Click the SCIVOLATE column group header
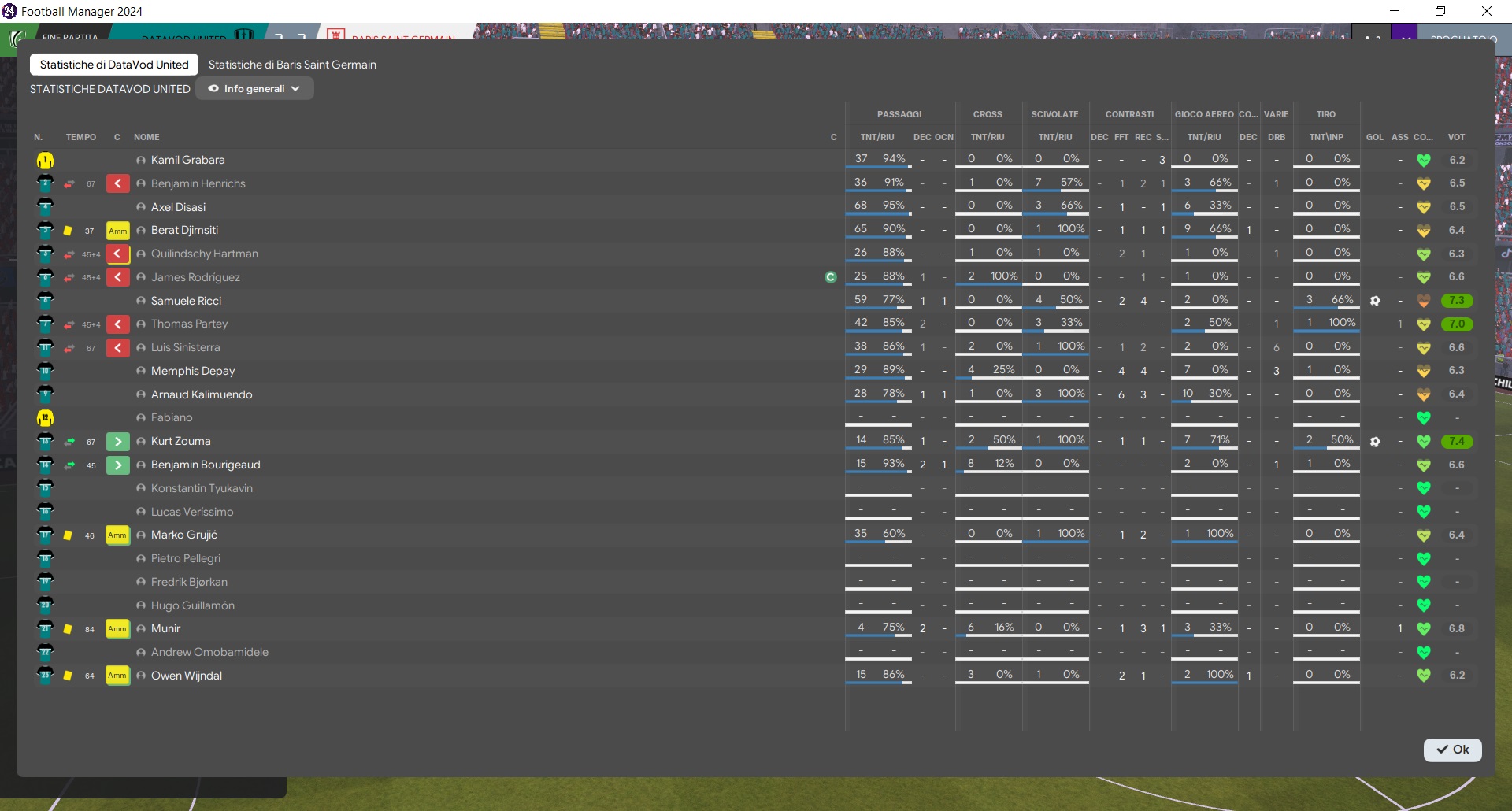This screenshot has width=1512, height=811. pos(1054,114)
